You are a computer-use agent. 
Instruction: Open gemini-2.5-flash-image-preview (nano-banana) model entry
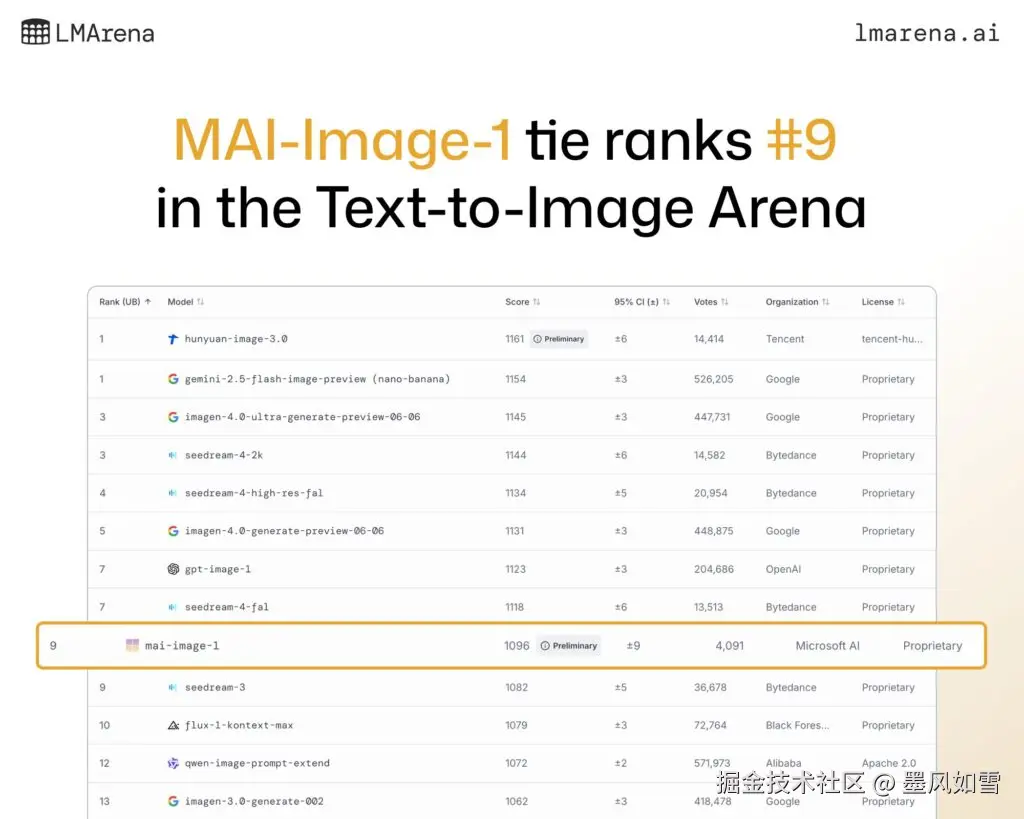pyautogui.click(x=317, y=379)
